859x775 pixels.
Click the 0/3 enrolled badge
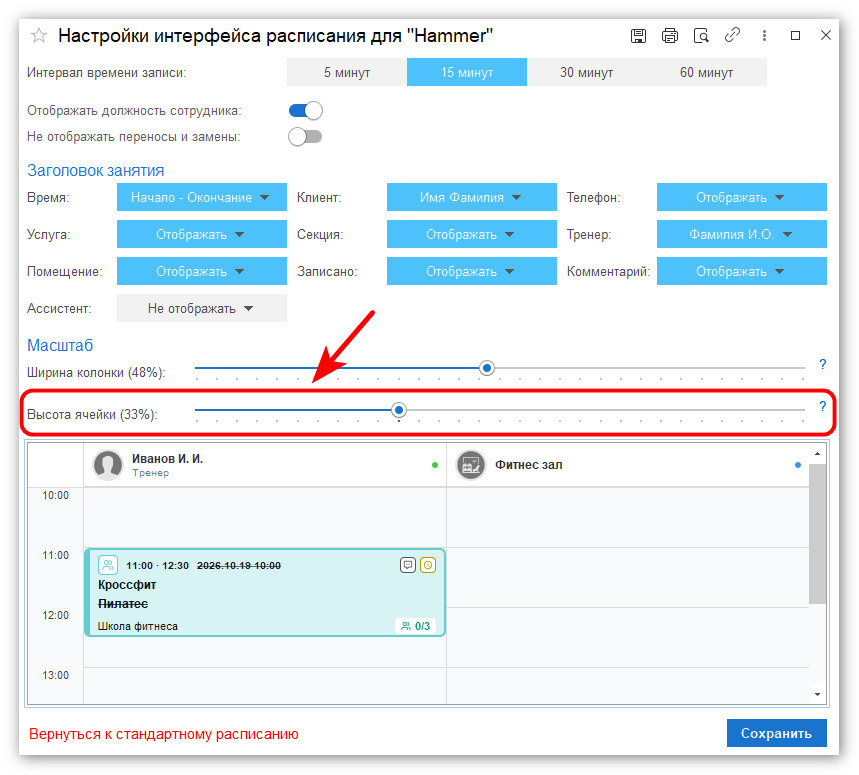[416, 626]
